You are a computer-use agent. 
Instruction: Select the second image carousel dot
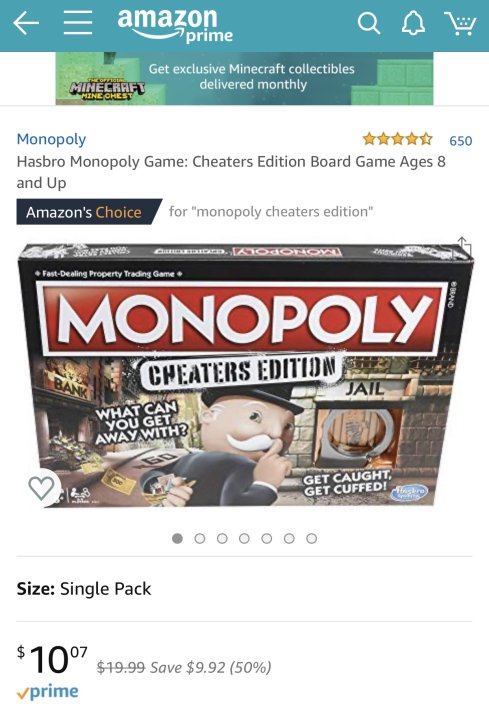pyautogui.click(x=200, y=538)
